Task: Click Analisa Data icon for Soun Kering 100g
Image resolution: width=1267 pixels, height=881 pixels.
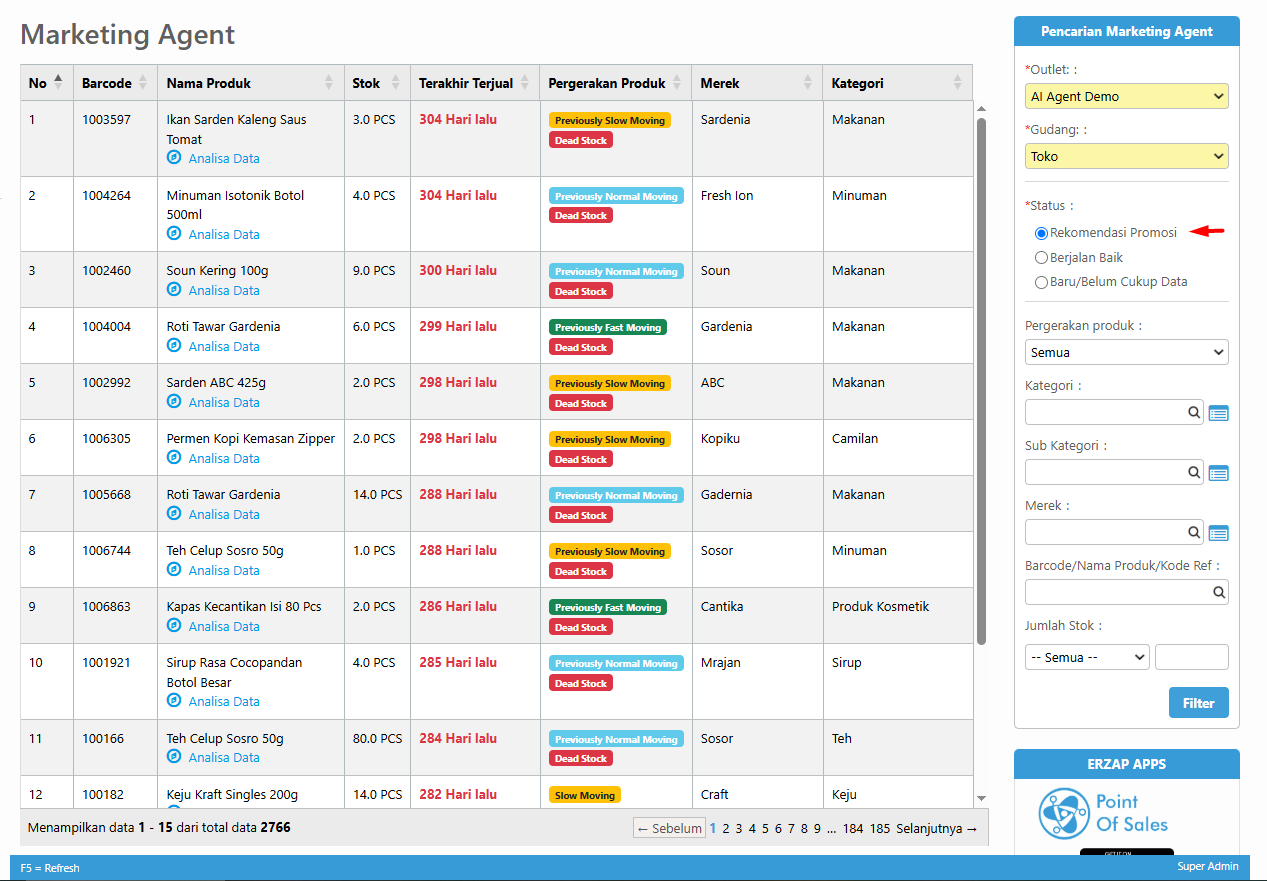Action: pos(174,290)
